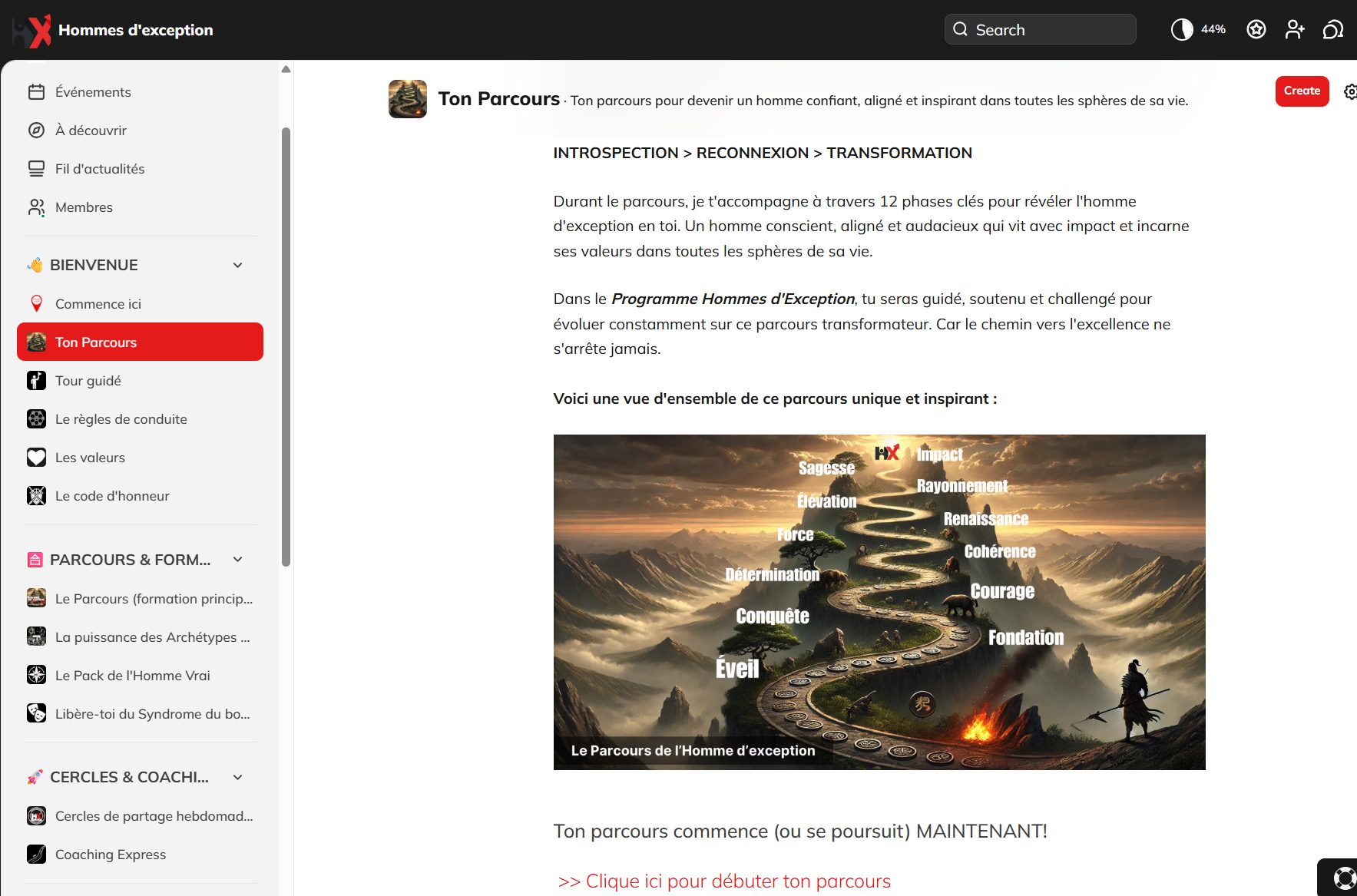The image size is (1357, 896).
Task: Click the sidebar scroll-up arrow
Action: [x=286, y=69]
